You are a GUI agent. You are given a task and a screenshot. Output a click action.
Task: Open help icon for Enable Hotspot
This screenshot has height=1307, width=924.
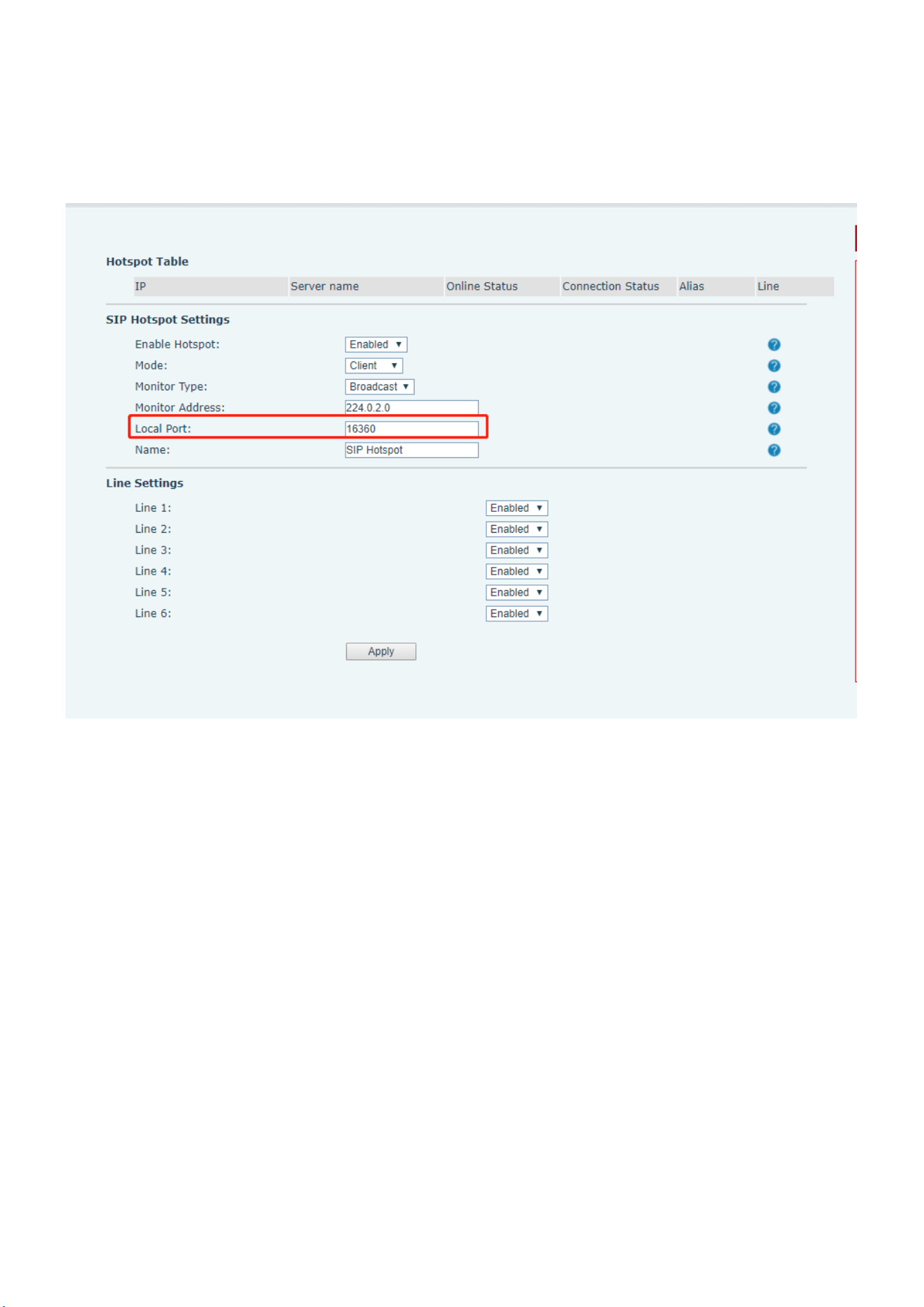[x=774, y=345]
